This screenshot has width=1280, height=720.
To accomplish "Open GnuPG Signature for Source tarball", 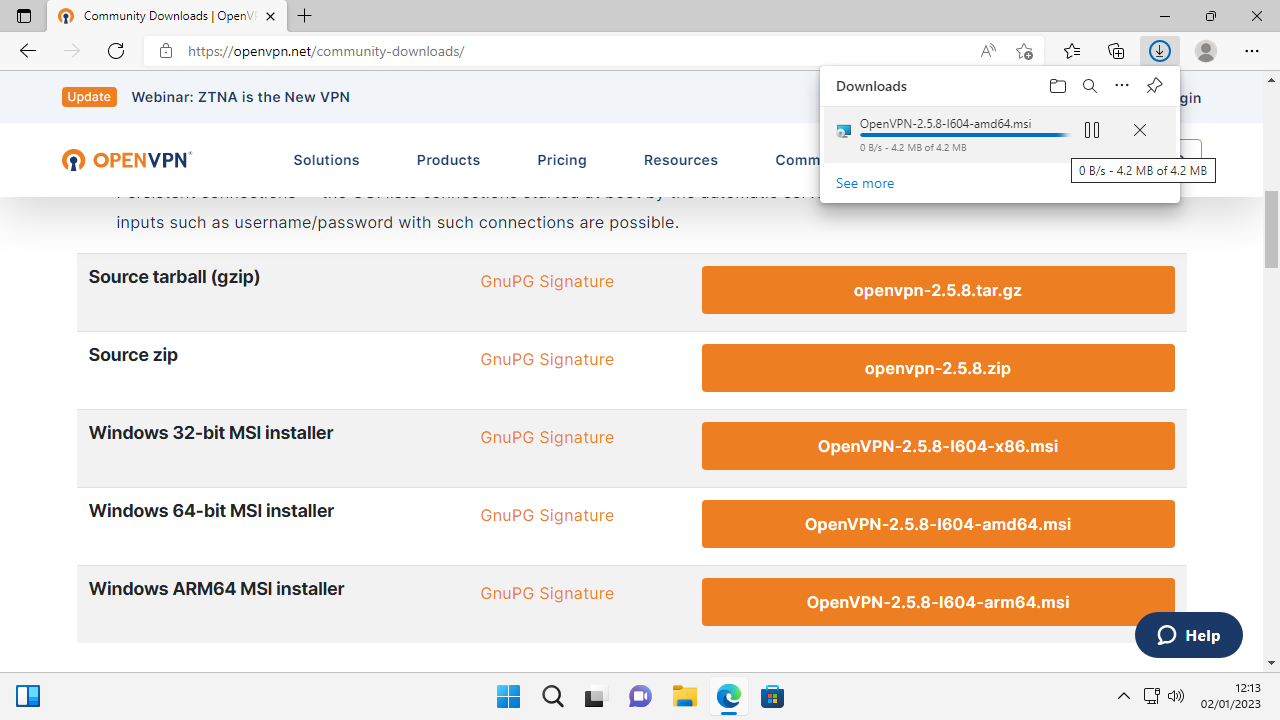I will pyautogui.click(x=547, y=282).
